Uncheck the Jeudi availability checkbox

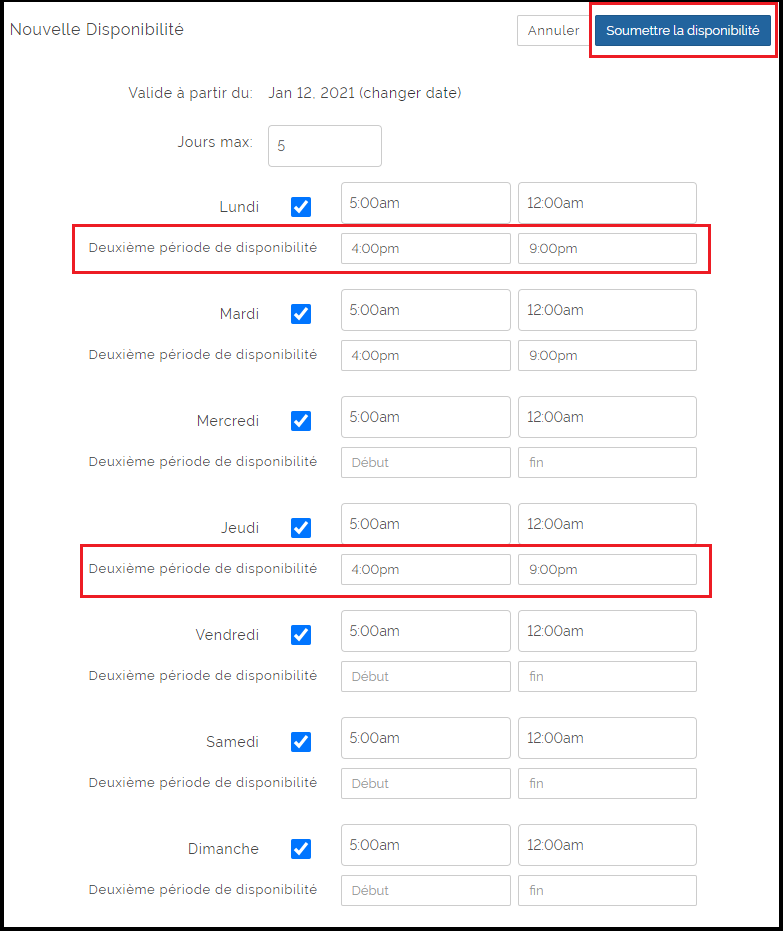click(x=301, y=528)
